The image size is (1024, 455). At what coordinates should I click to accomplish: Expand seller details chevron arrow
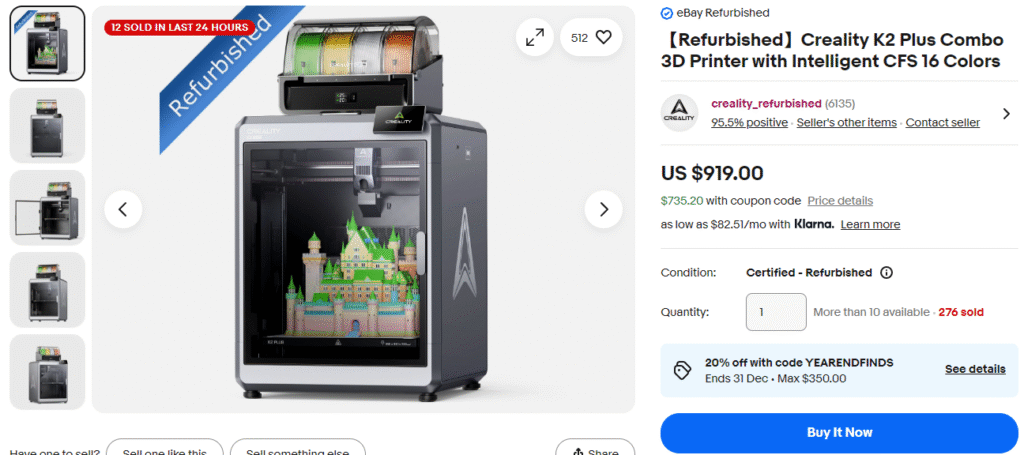tap(1006, 114)
